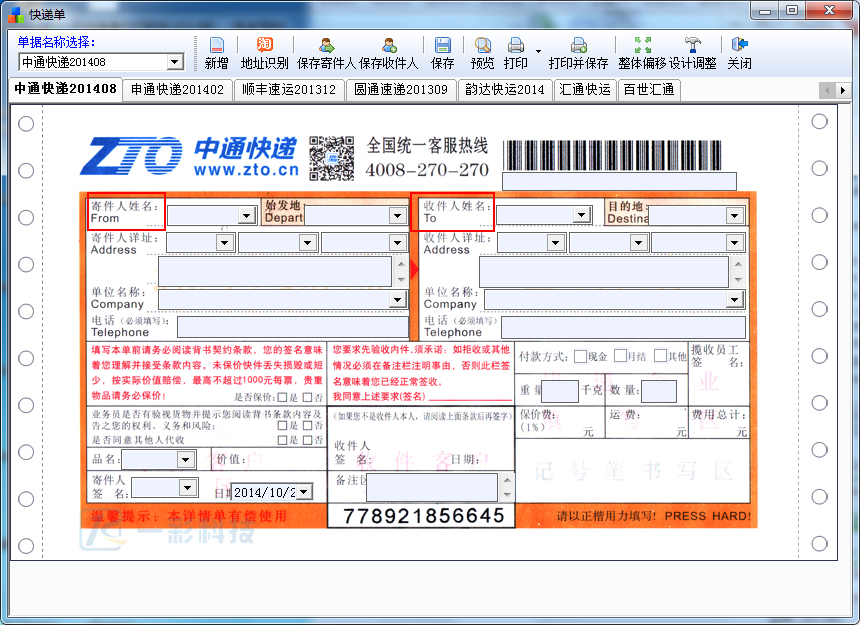Click recipient address box scroll up arrow
This screenshot has width=860, height=625.
click(738, 264)
